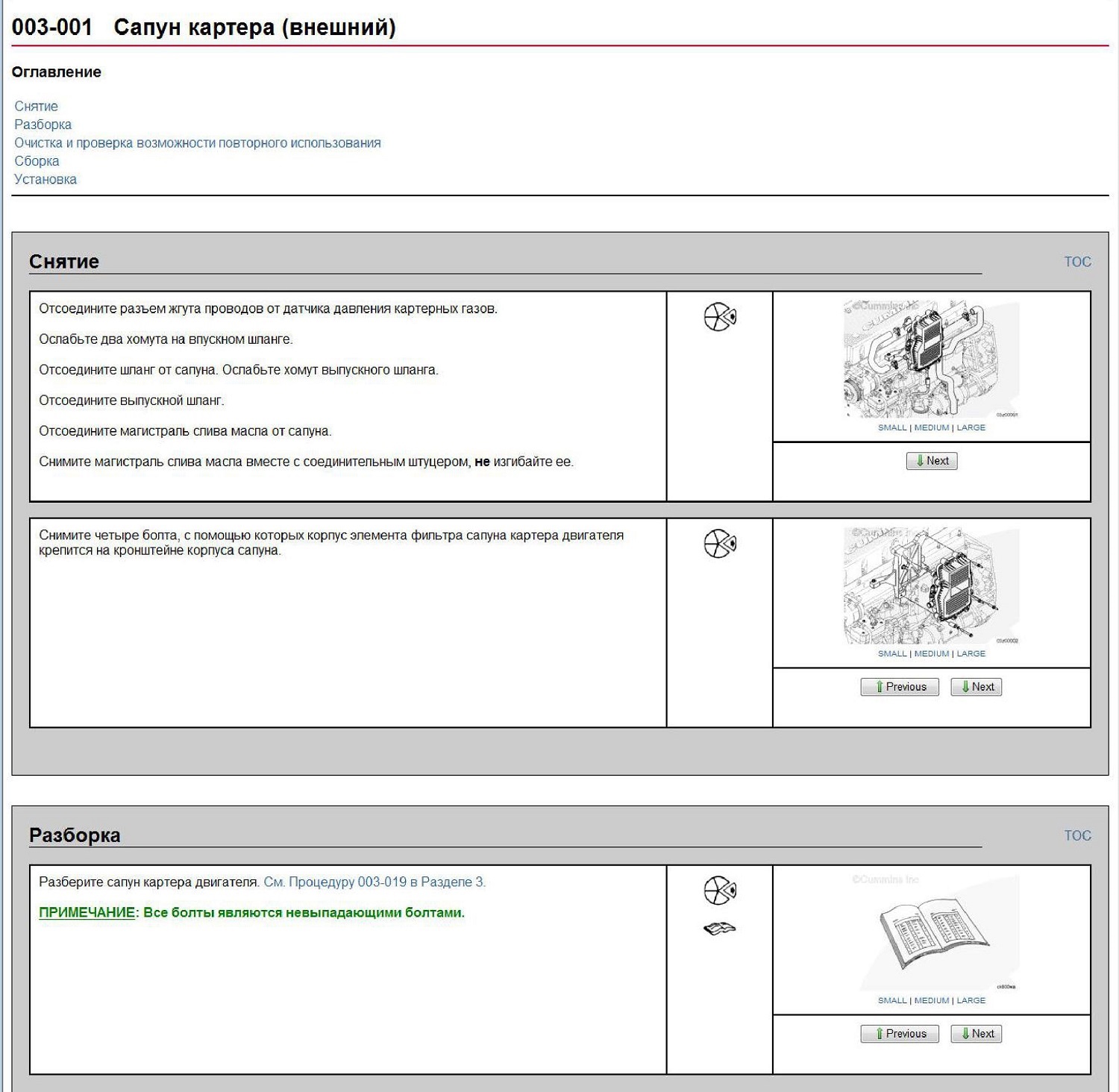Click wrench service icon in the Разборка step
The height and width of the screenshot is (1092, 1119).
tap(720, 890)
